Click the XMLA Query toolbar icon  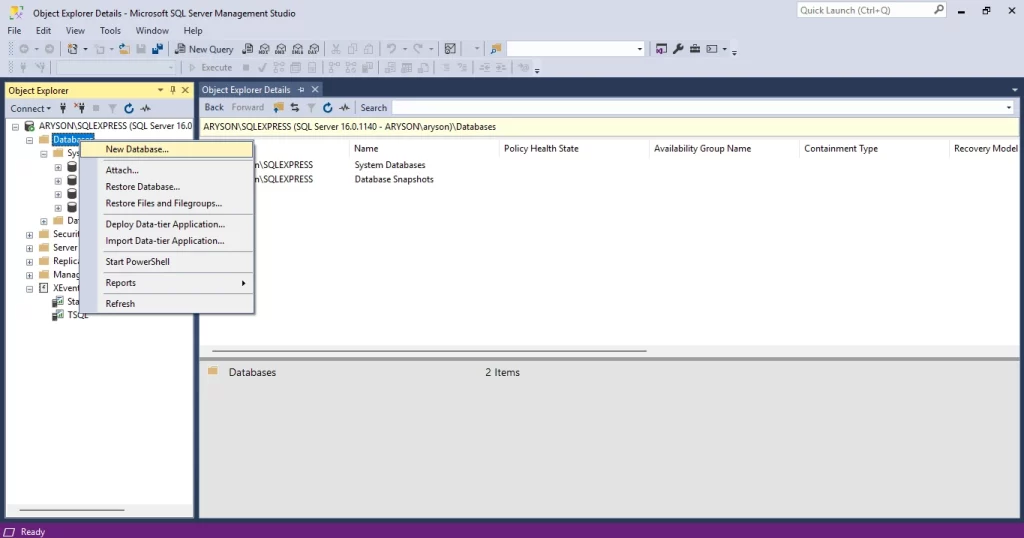297,49
